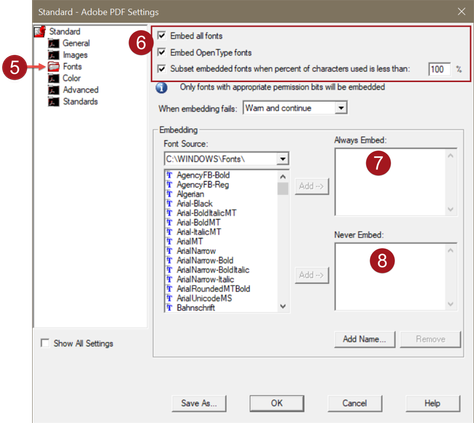Click the TrueType icon beside AgencyFB-Bold

click(x=170, y=175)
